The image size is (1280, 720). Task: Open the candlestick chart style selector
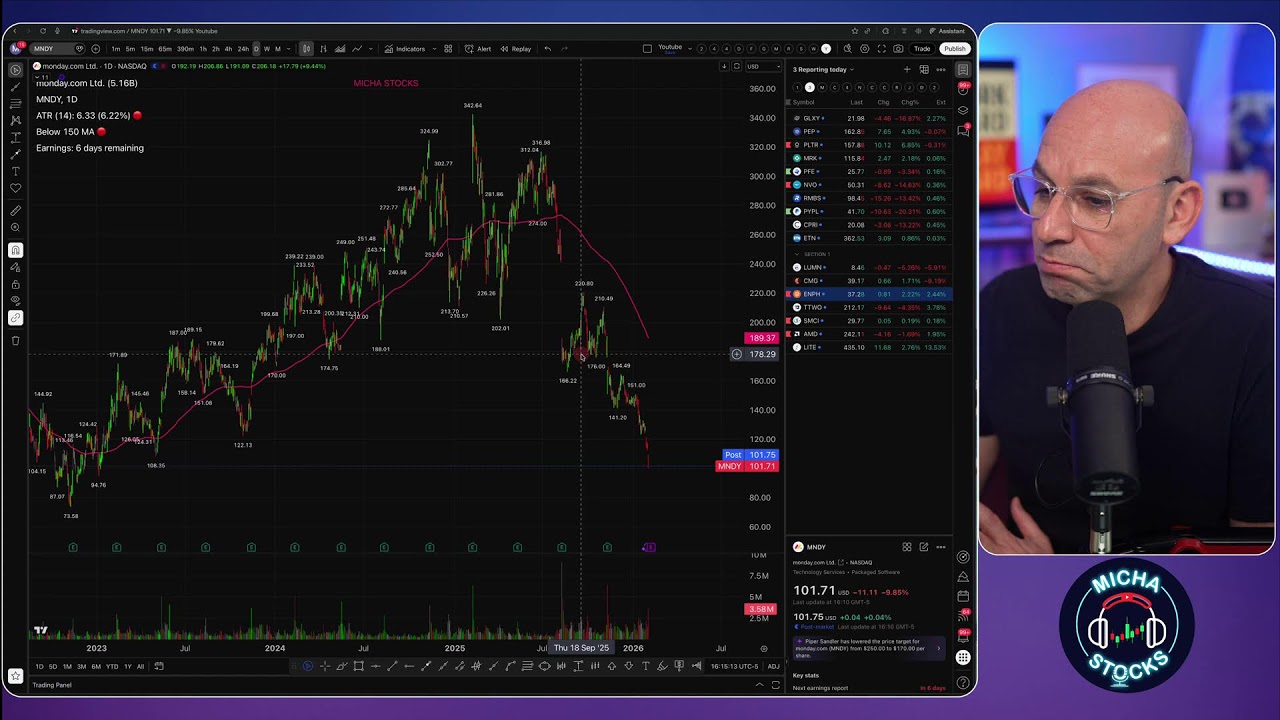(306, 49)
